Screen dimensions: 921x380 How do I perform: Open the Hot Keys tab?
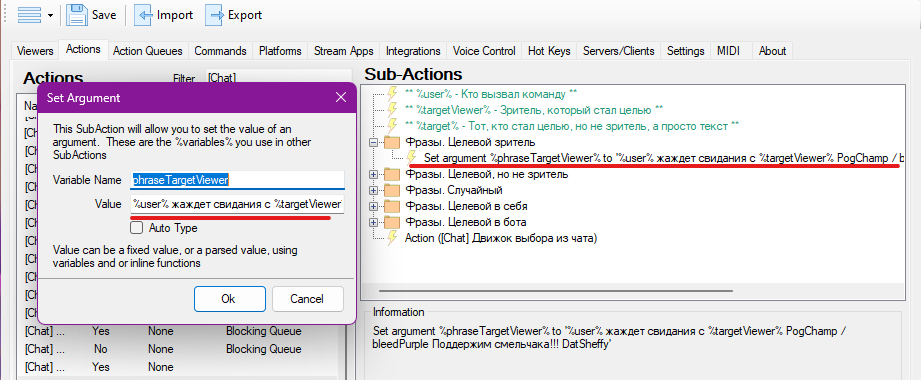point(549,51)
